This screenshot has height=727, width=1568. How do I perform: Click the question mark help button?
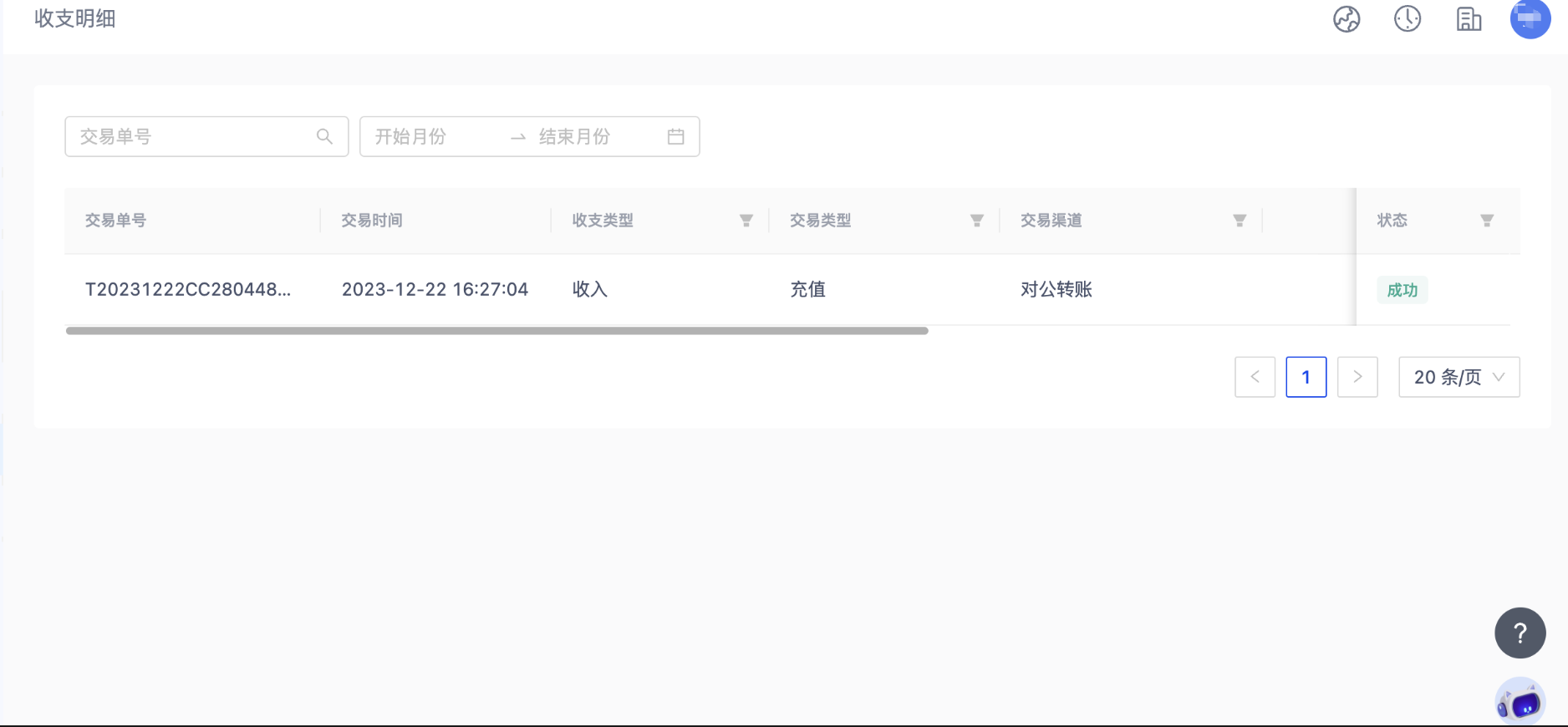pyautogui.click(x=1520, y=633)
